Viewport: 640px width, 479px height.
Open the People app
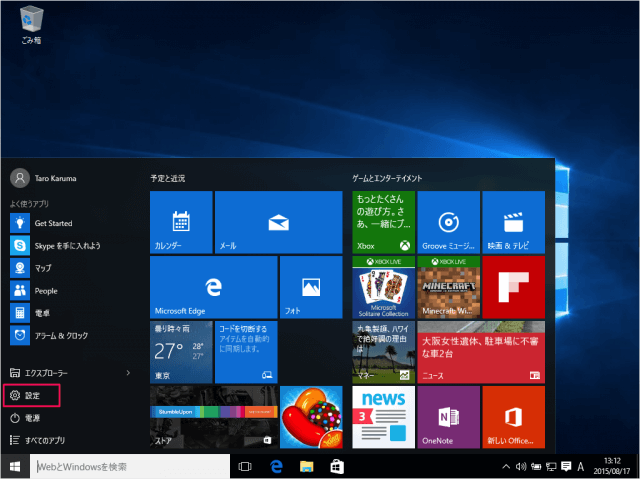pyautogui.click(x=34, y=291)
